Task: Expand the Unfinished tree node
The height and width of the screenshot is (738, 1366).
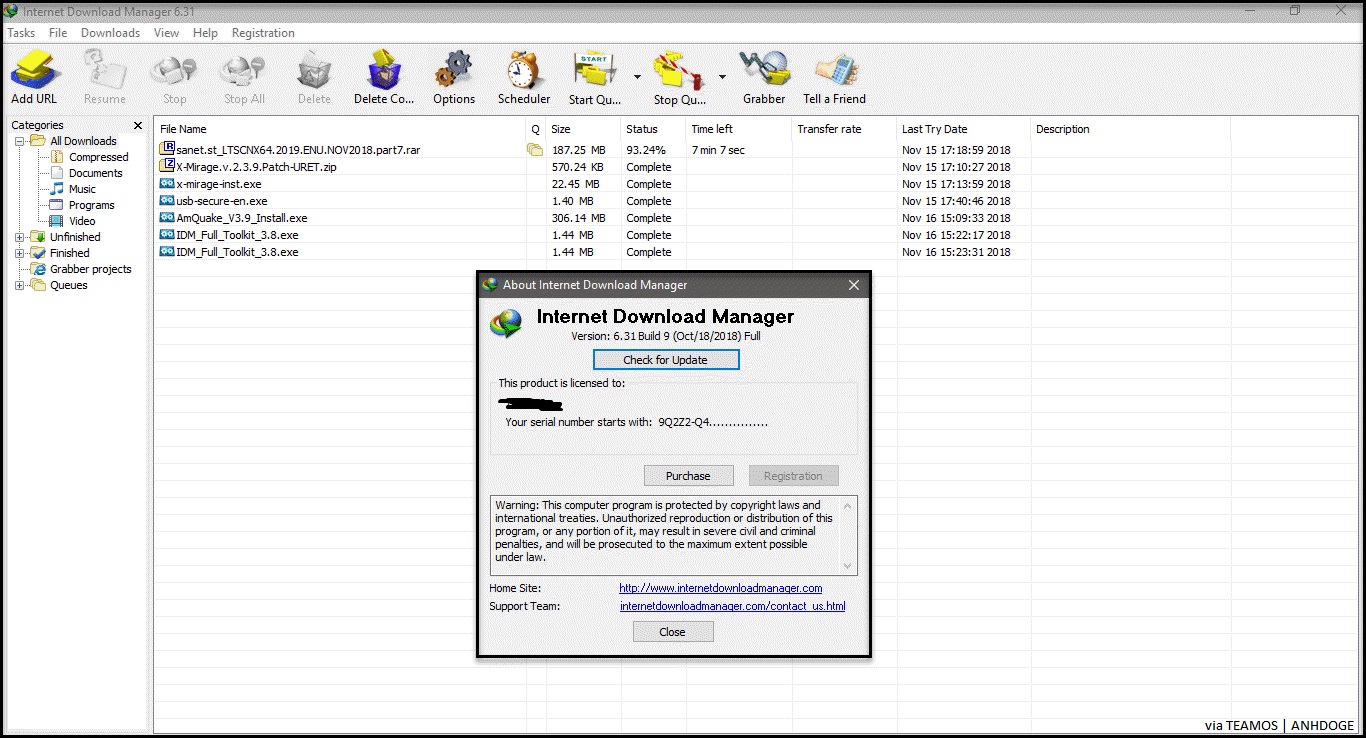Action: click(x=20, y=237)
